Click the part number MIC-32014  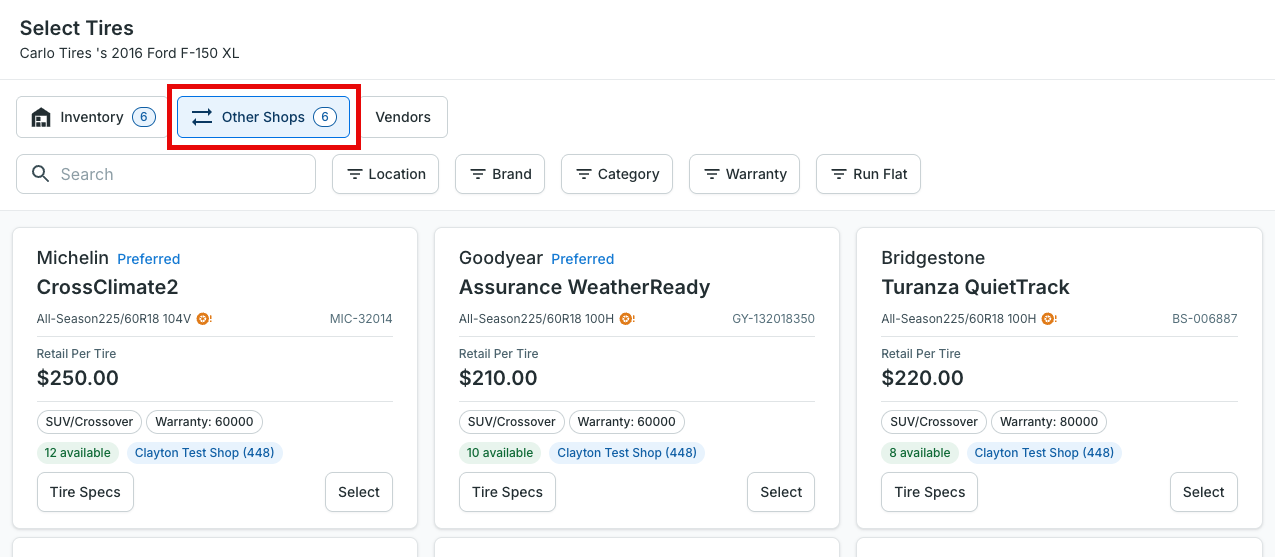click(361, 319)
